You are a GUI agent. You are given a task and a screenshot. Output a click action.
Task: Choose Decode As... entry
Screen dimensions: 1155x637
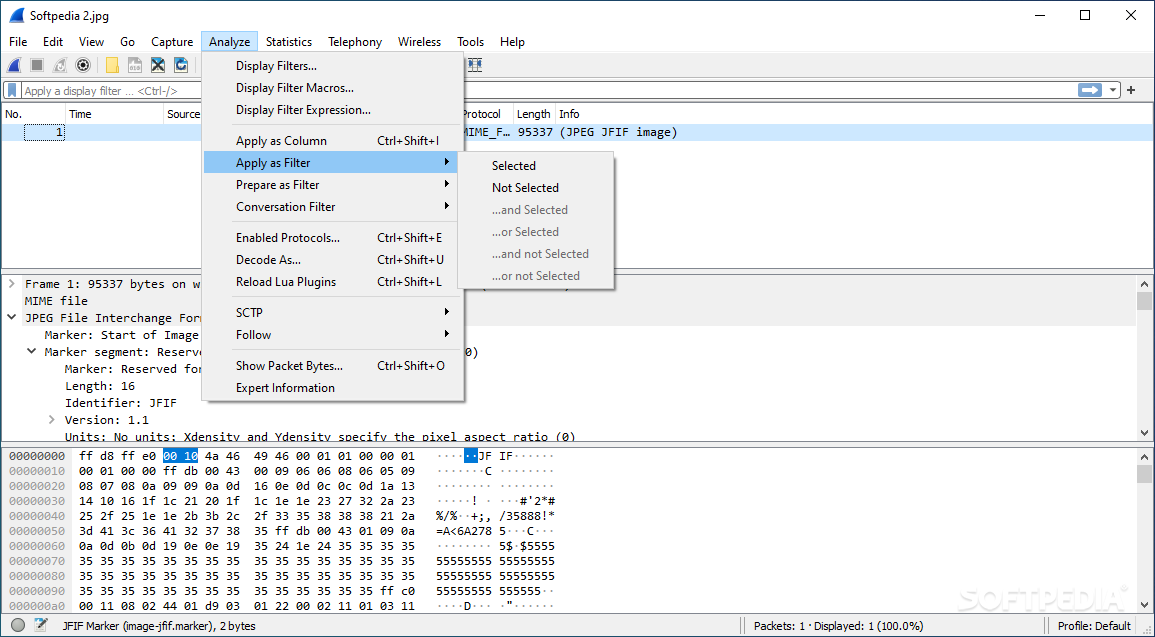(x=333, y=260)
